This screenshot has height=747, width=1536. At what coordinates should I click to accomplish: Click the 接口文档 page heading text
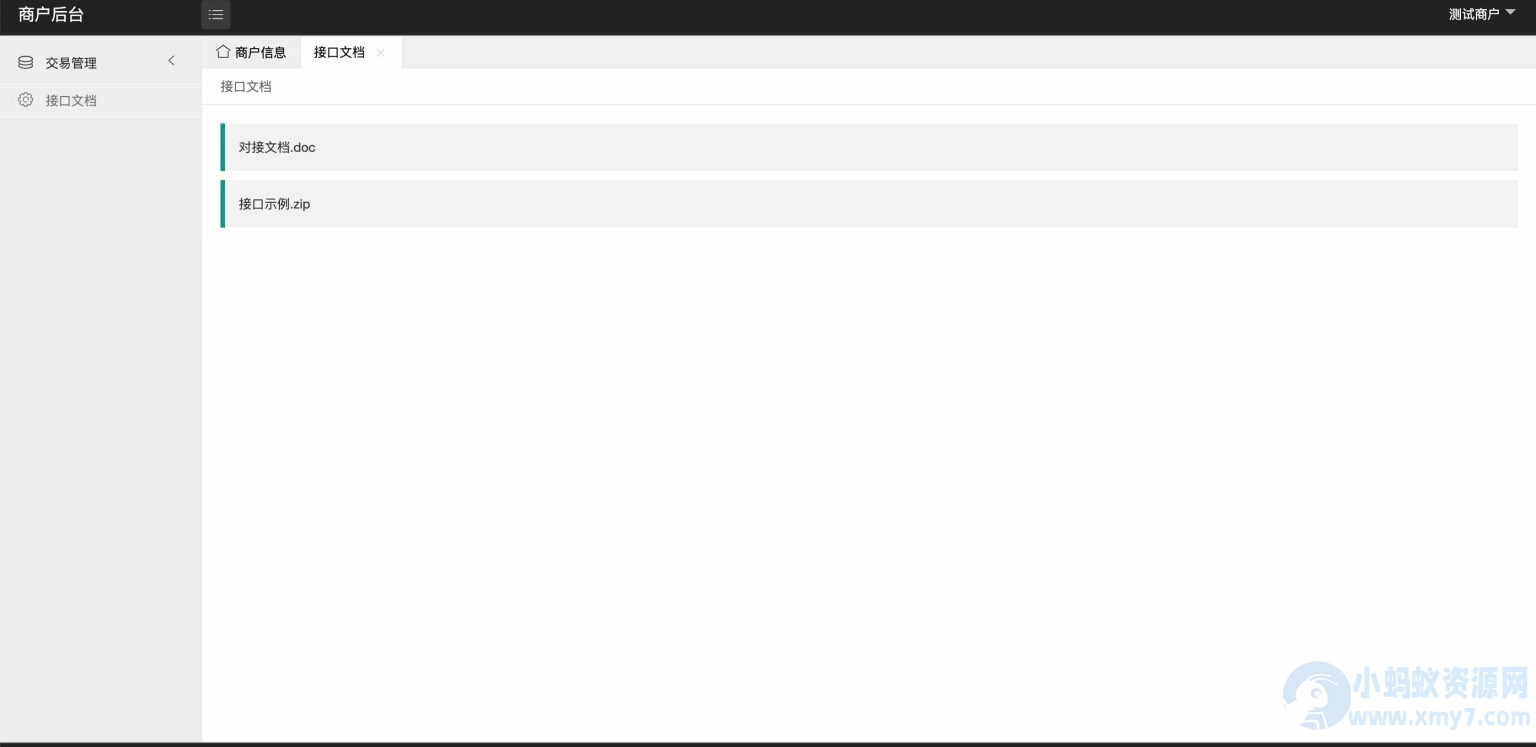[x=246, y=87]
